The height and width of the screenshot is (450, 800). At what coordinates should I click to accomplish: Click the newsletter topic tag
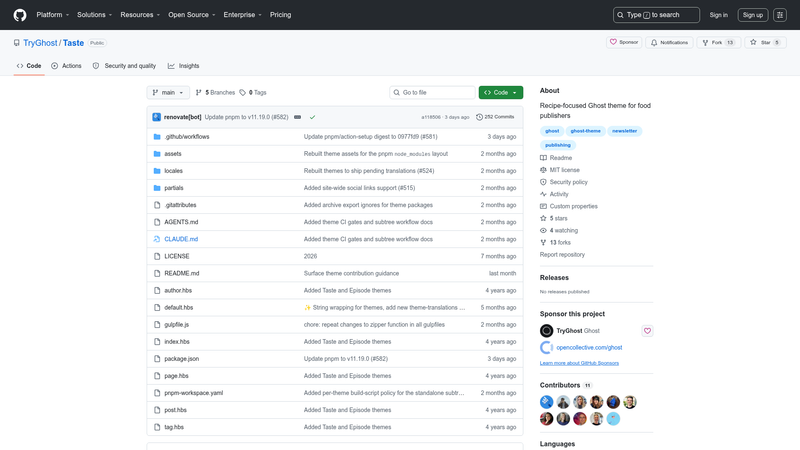[624, 131]
